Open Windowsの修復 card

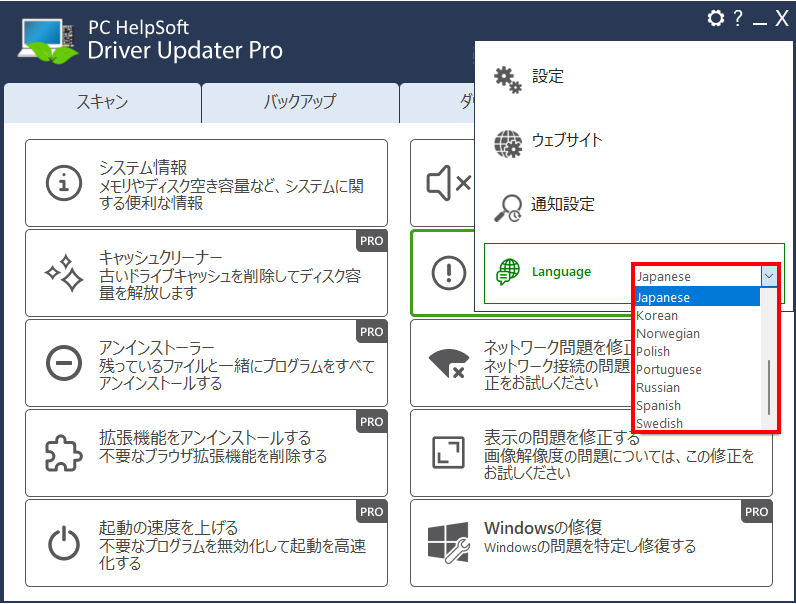coord(591,543)
